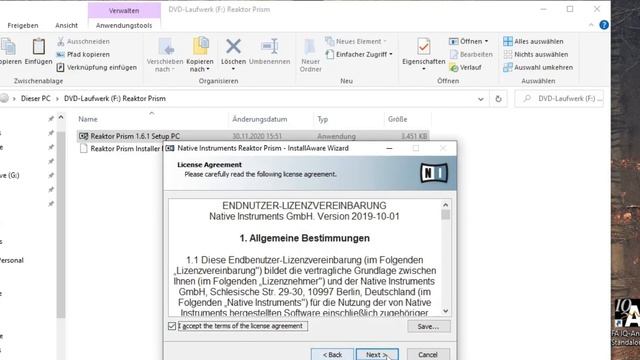Click the Kopieren icon at the ribbon's left
Viewport: 640px width, 360px height.
pyautogui.click(x=8, y=47)
